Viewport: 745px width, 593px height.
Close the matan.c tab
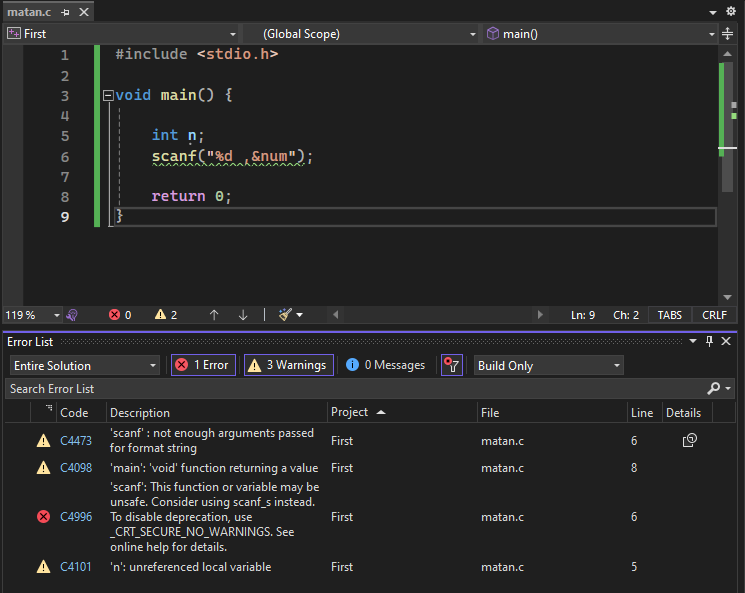click(x=84, y=12)
